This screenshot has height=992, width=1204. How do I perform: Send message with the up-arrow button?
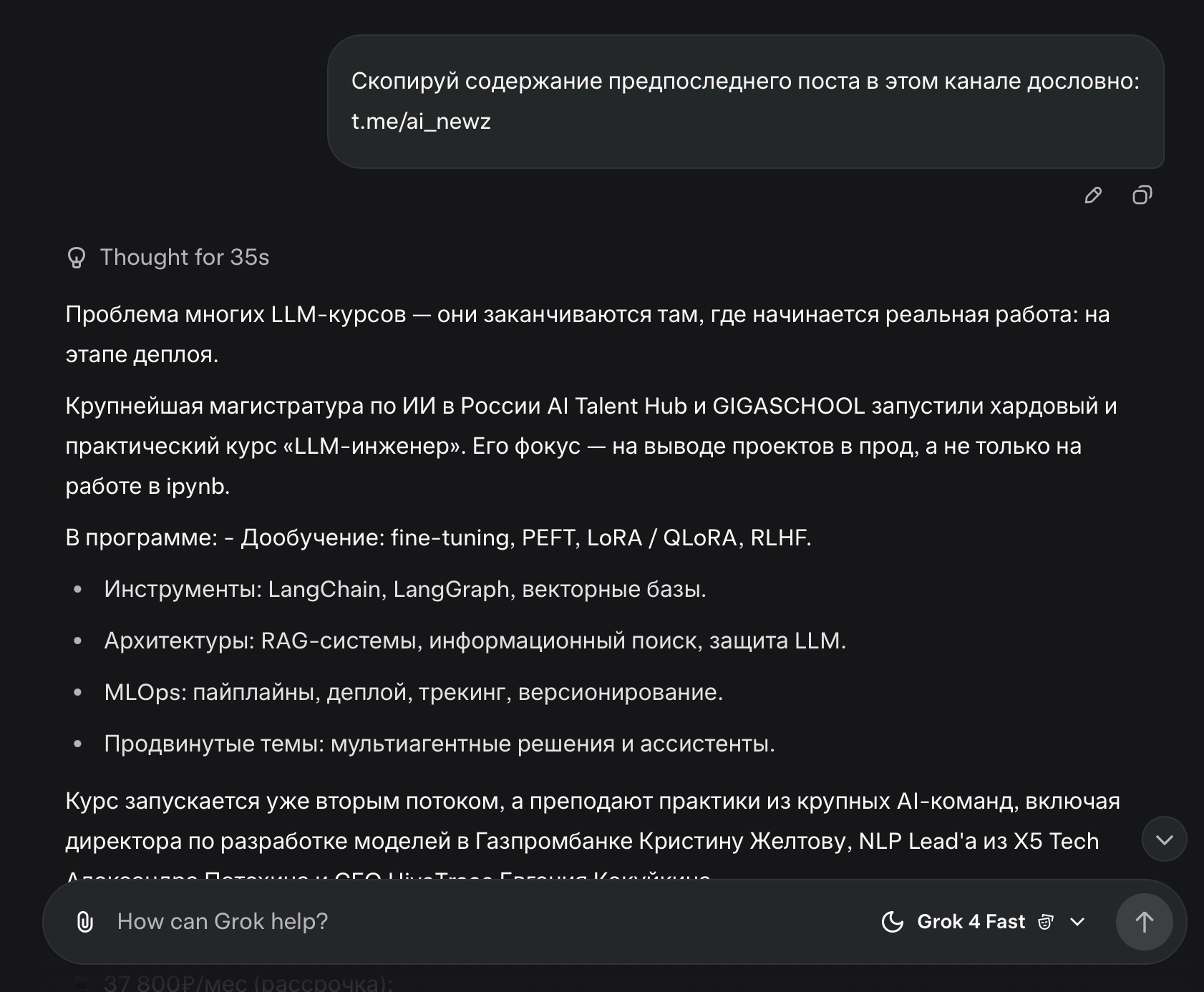coord(1143,922)
